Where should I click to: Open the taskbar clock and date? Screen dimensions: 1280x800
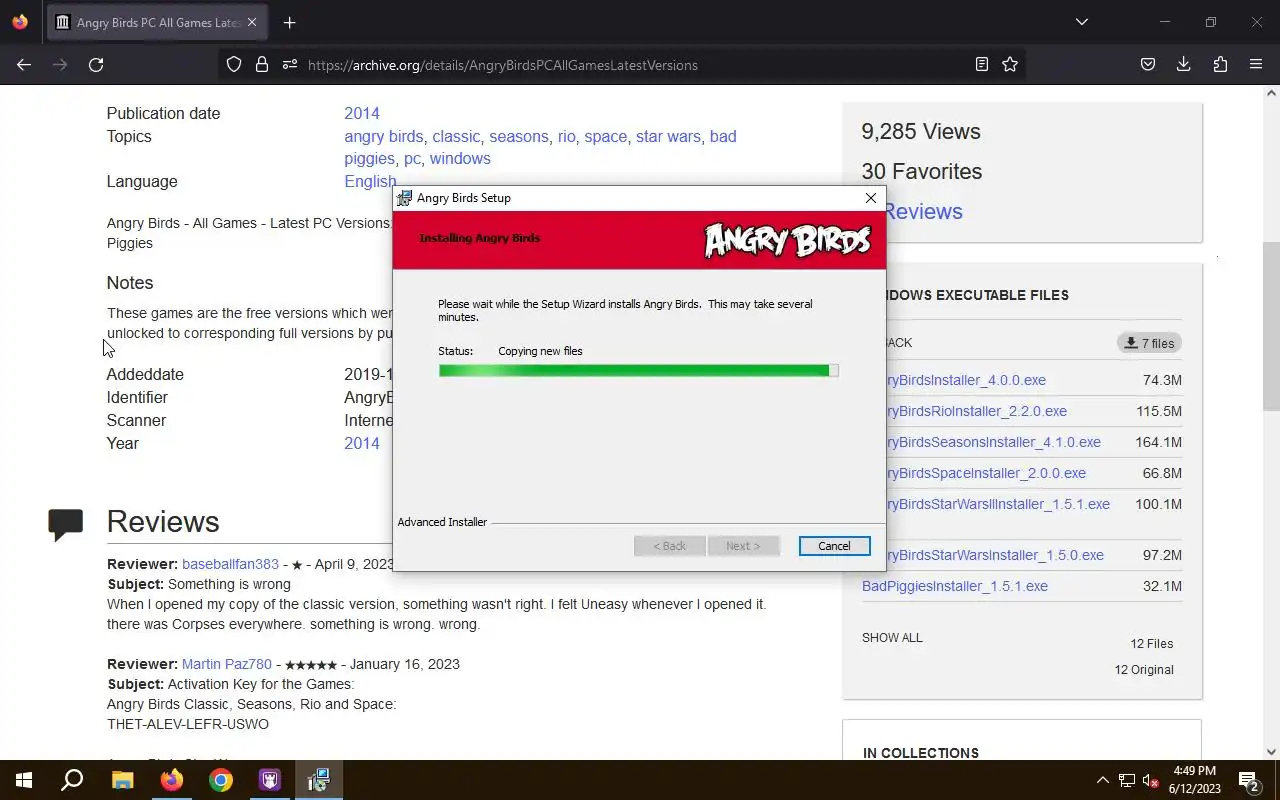1194,780
